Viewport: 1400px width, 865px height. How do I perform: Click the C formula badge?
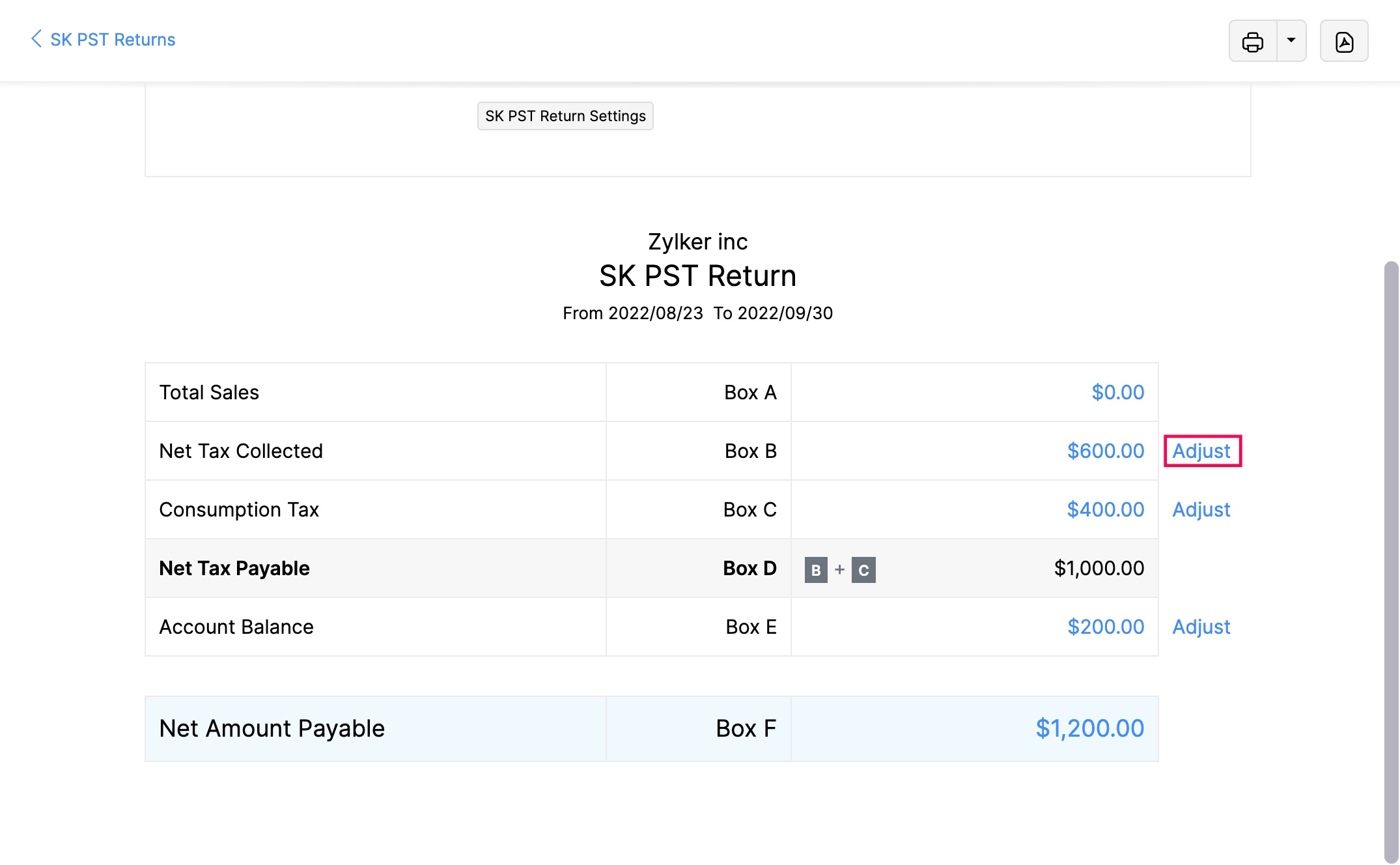point(863,570)
